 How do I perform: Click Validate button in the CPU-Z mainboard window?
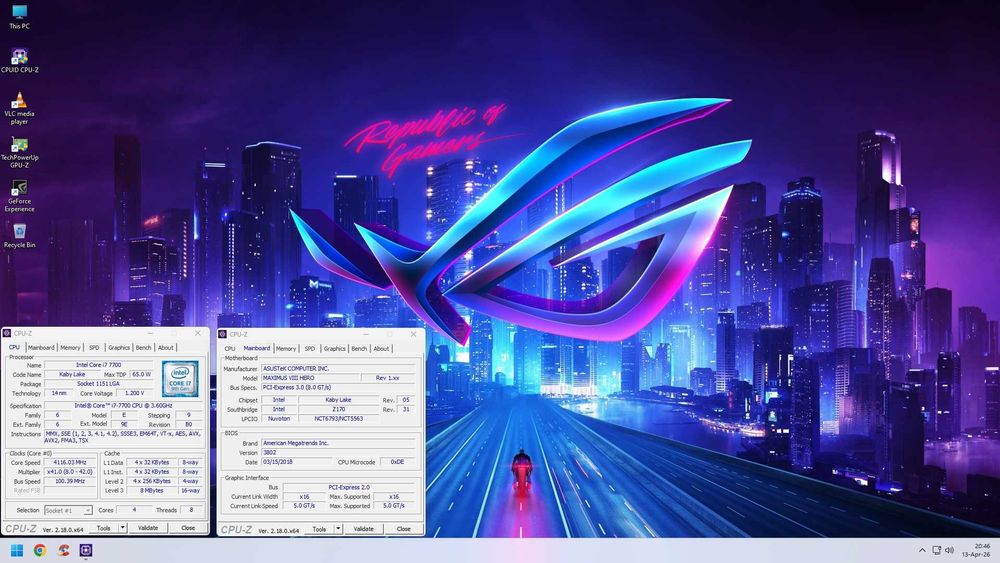pyautogui.click(x=364, y=529)
